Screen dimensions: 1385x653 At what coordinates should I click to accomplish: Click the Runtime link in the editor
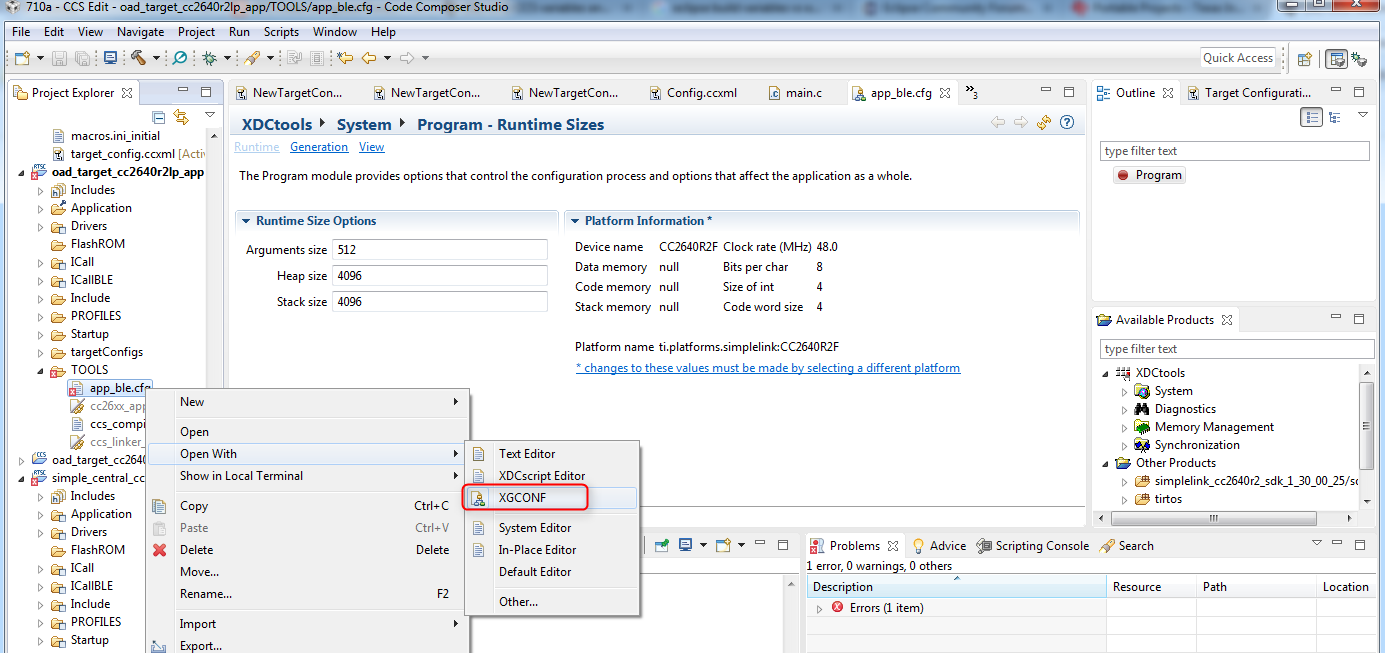[x=256, y=146]
